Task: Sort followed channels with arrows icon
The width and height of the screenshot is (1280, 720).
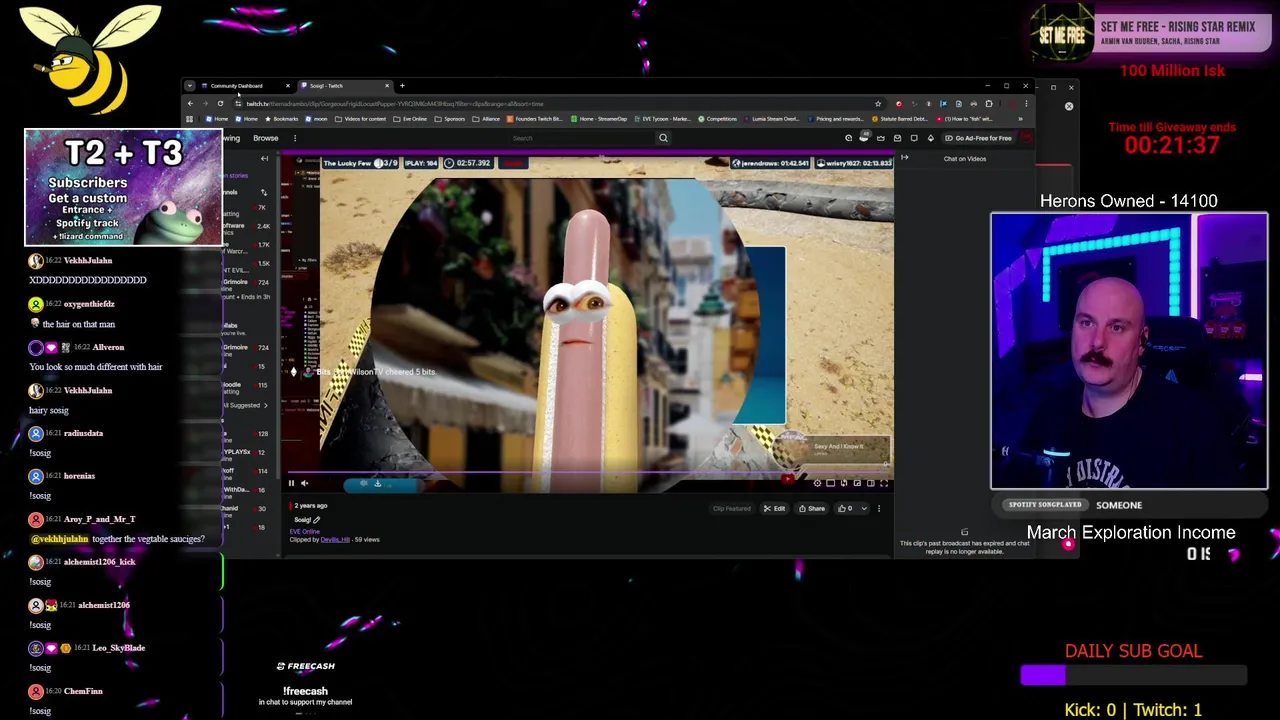Action: point(263,192)
